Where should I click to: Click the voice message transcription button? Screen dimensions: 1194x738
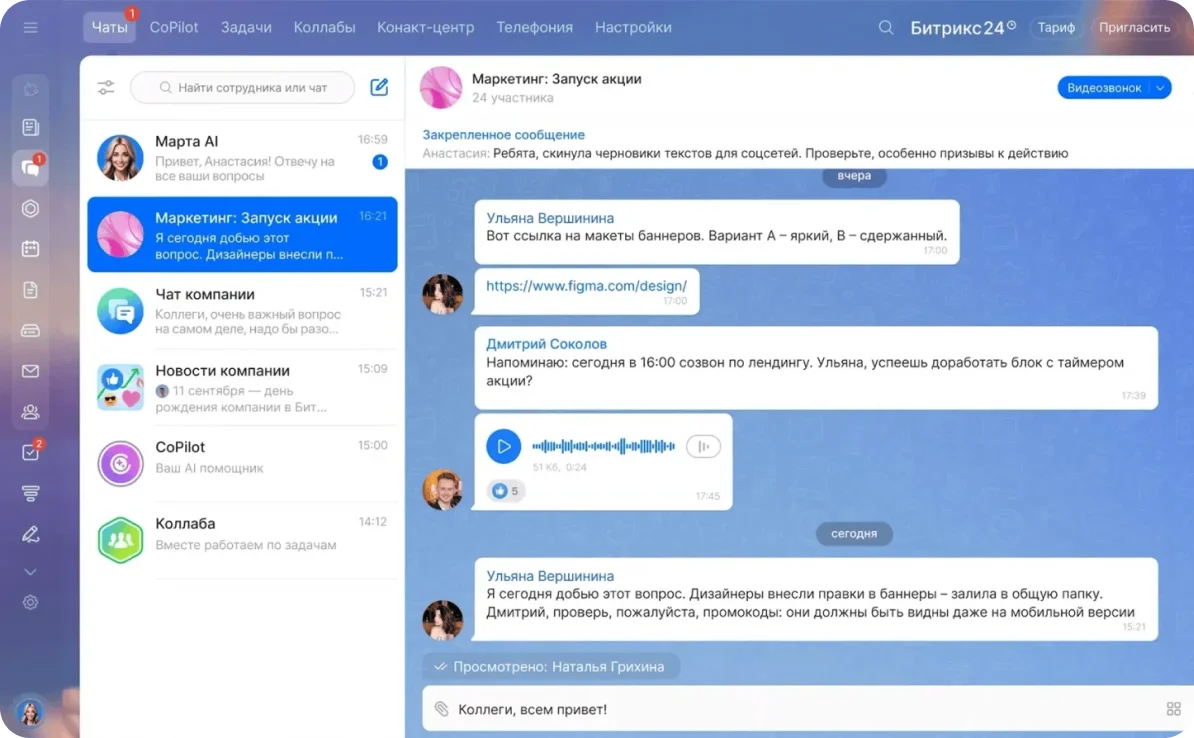coord(703,446)
